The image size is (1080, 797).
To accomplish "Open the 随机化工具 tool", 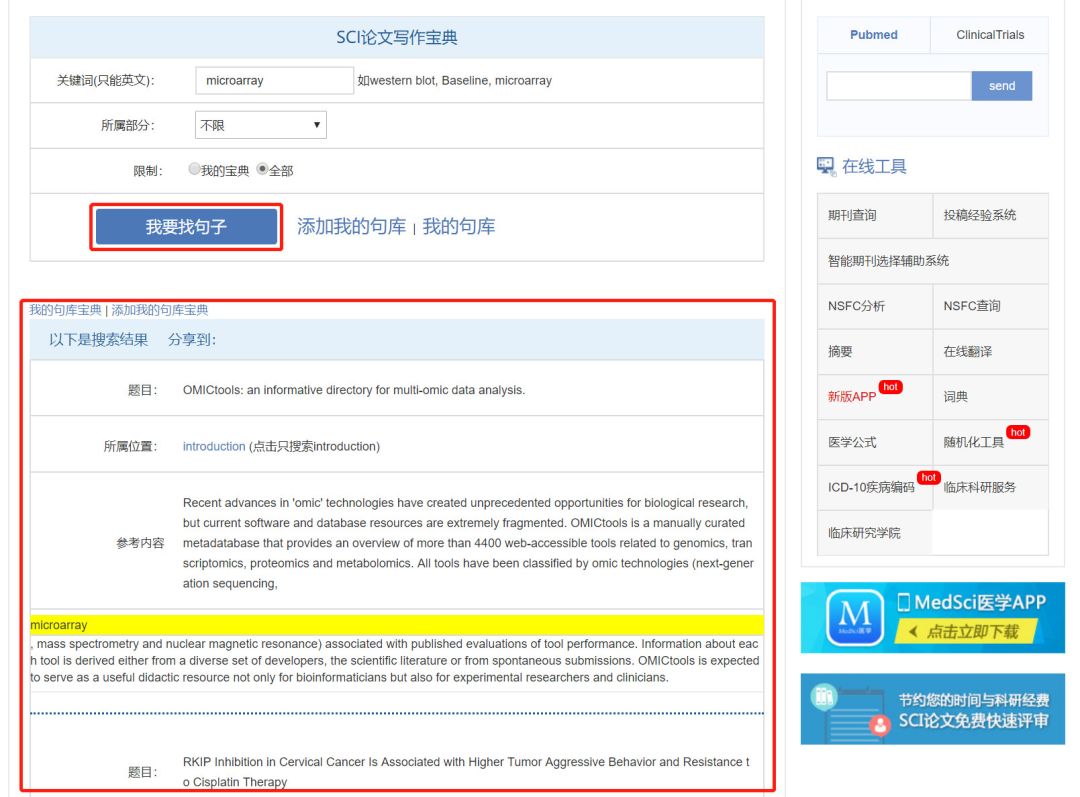I will [x=974, y=442].
